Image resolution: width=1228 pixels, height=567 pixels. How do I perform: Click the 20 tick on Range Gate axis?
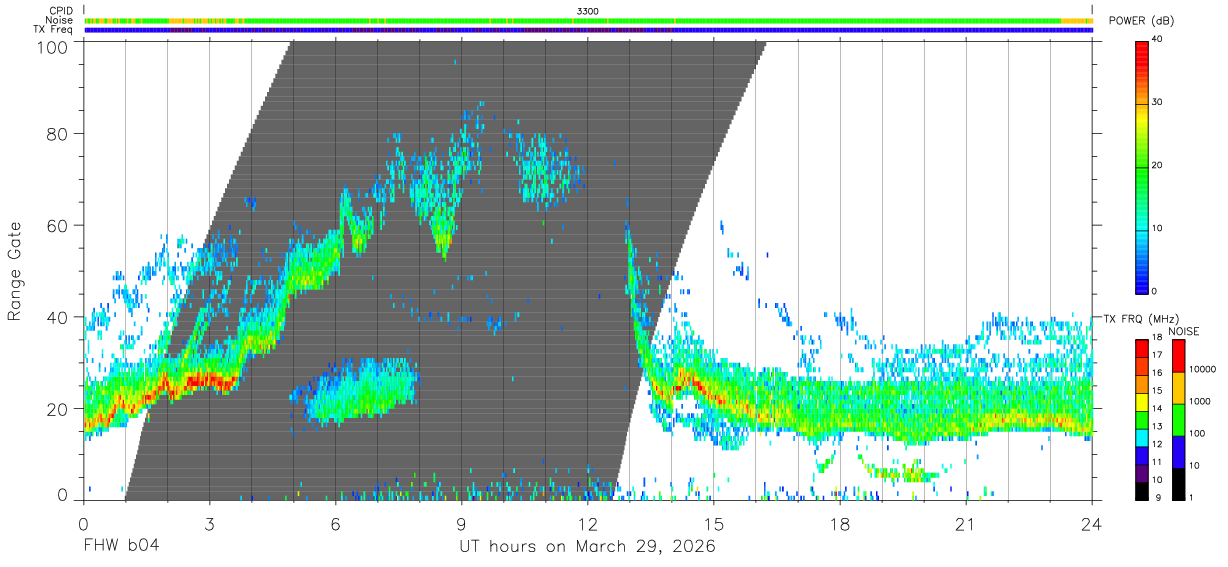coord(58,408)
